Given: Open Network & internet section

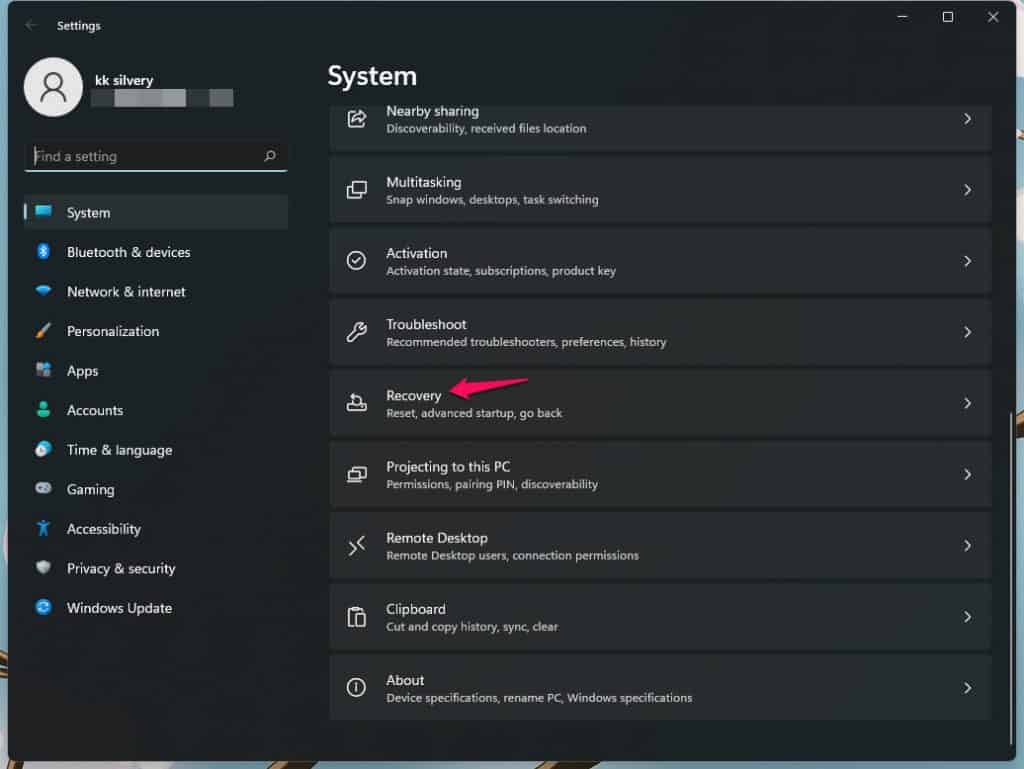Looking at the screenshot, I should click(x=126, y=292).
